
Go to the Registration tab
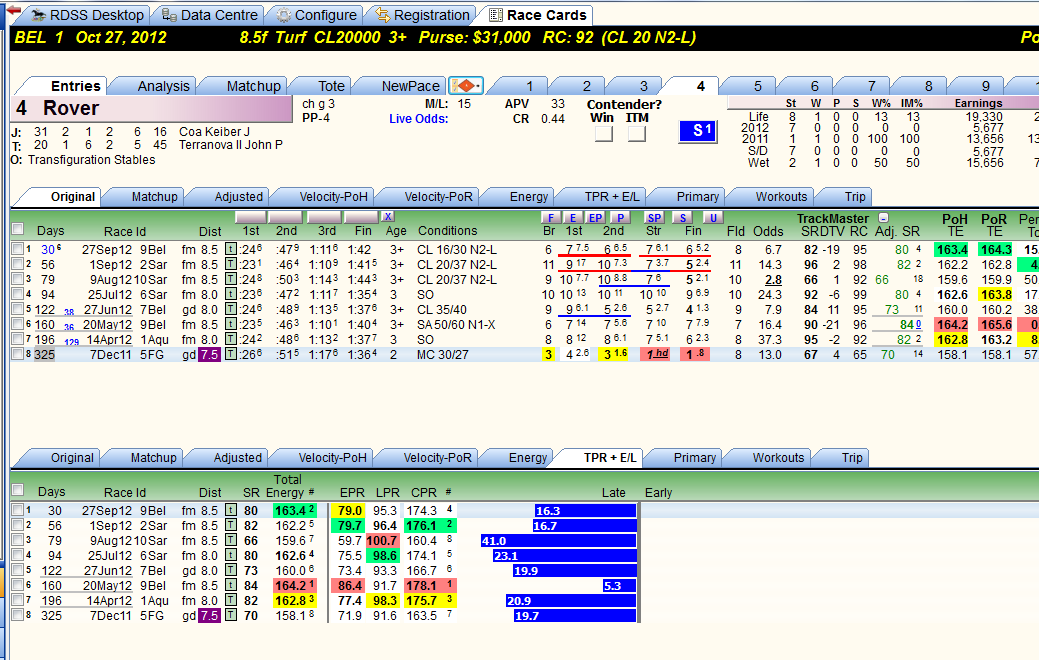point(423,15)
